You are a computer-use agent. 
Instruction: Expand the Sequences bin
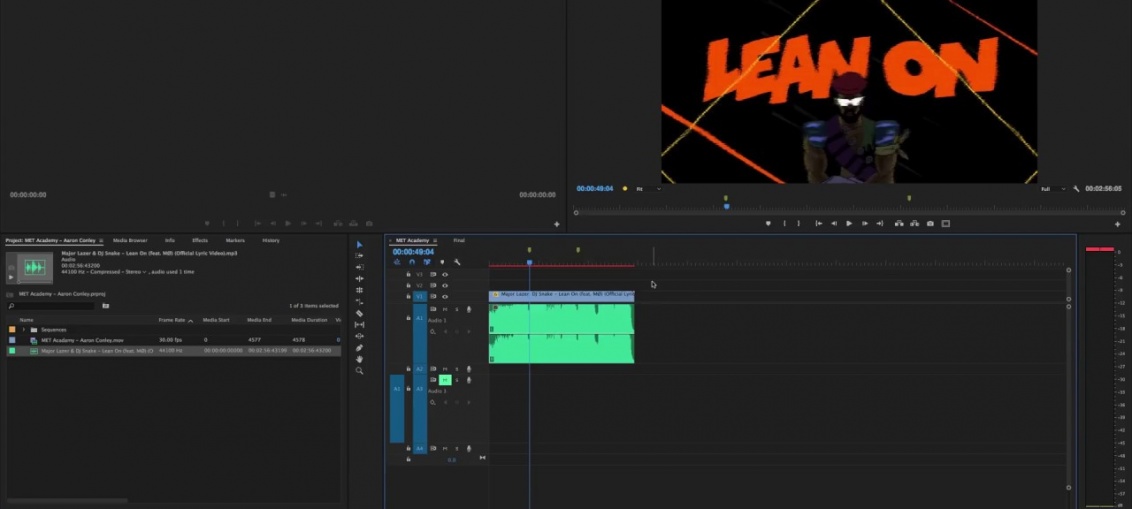click(x=24, y=329)
